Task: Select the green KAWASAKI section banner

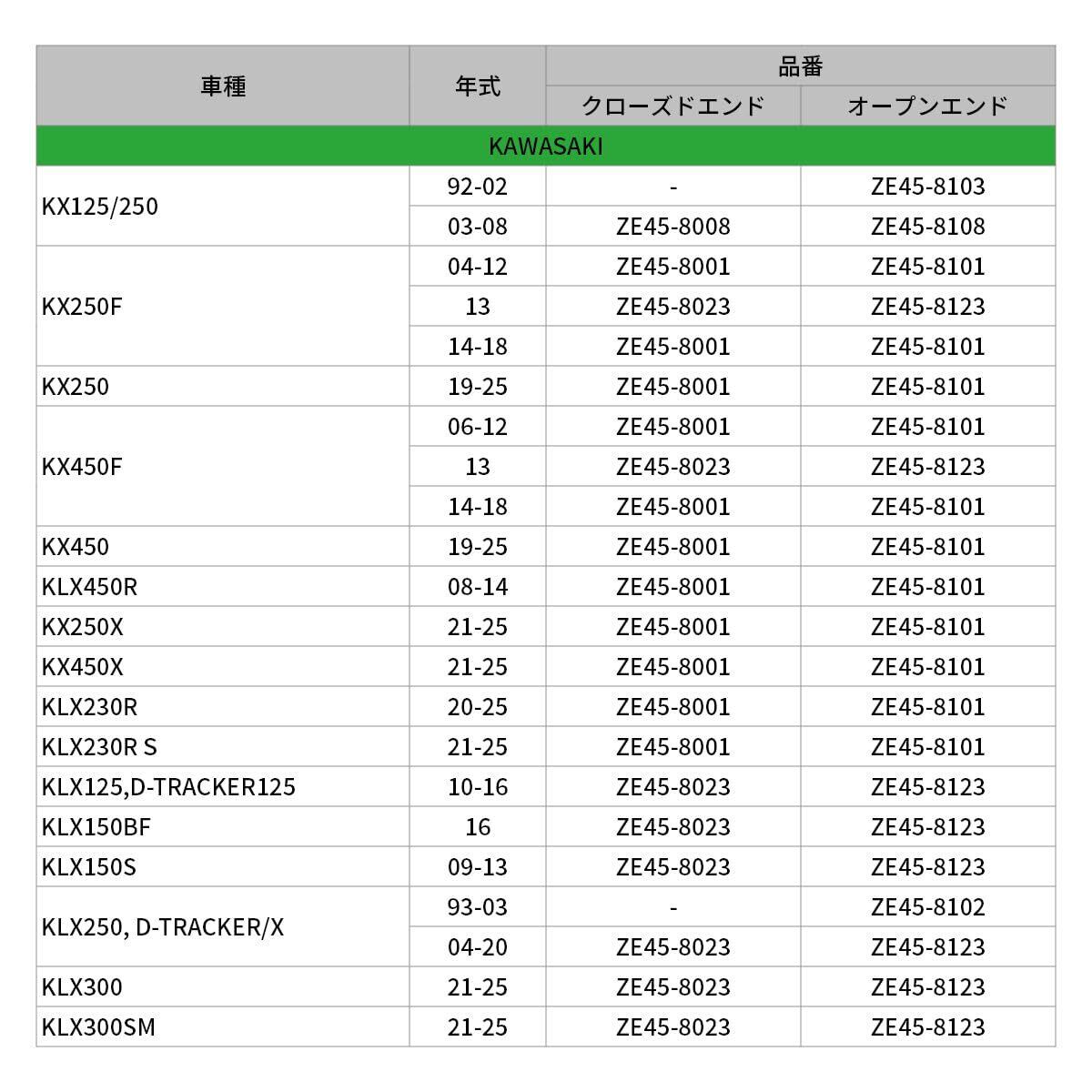Action: pyautogui.click(x=546, y=147)
